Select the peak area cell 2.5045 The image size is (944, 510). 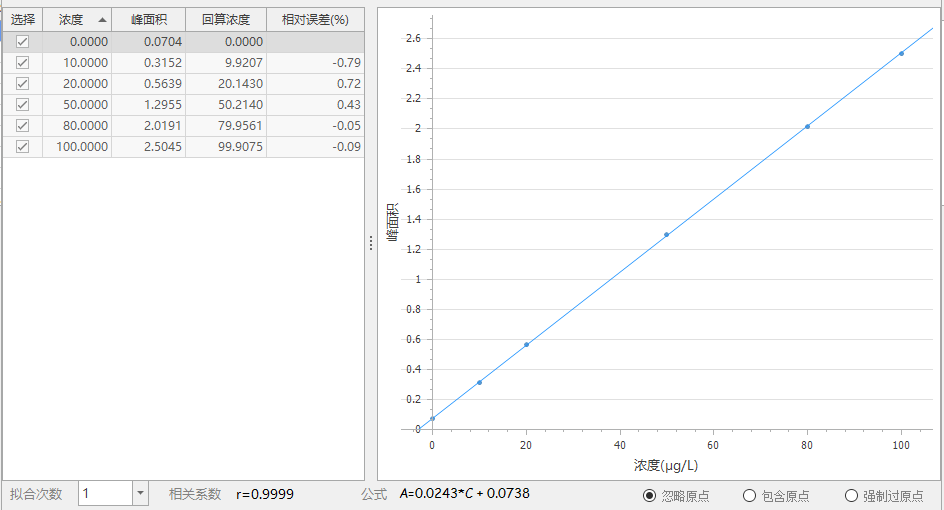[148, 147]
